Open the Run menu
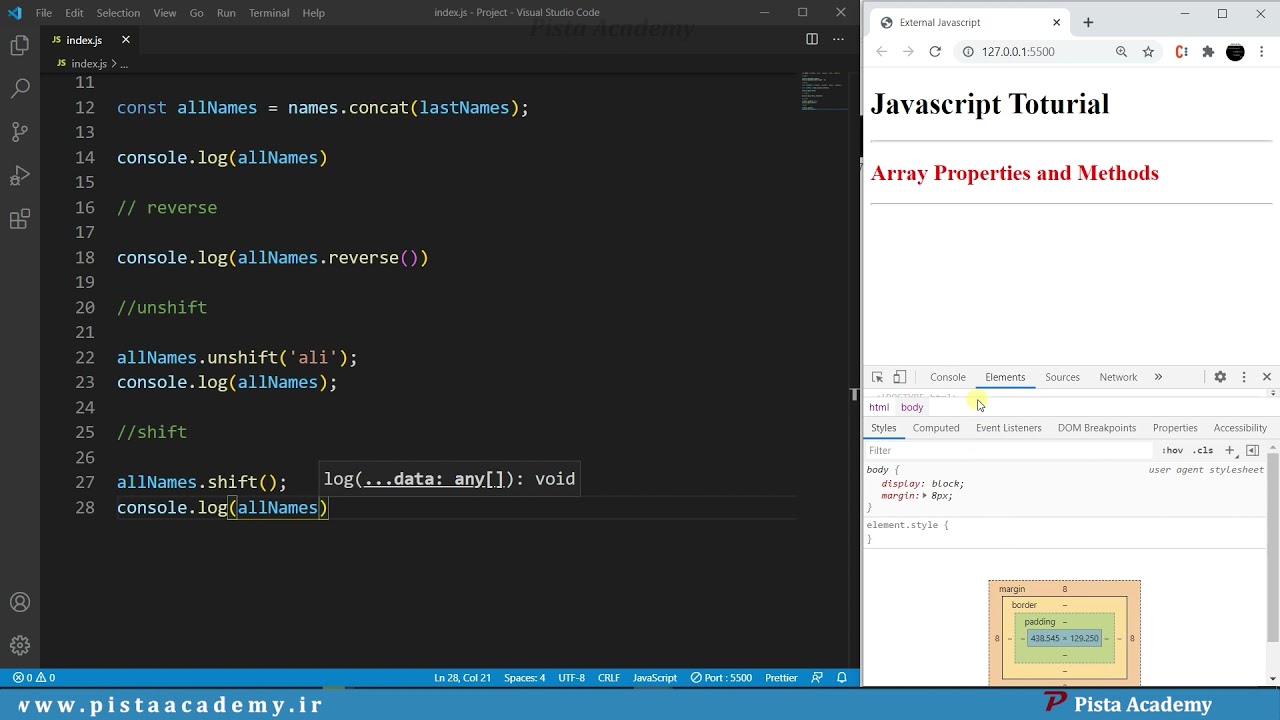 coord(226,13)
